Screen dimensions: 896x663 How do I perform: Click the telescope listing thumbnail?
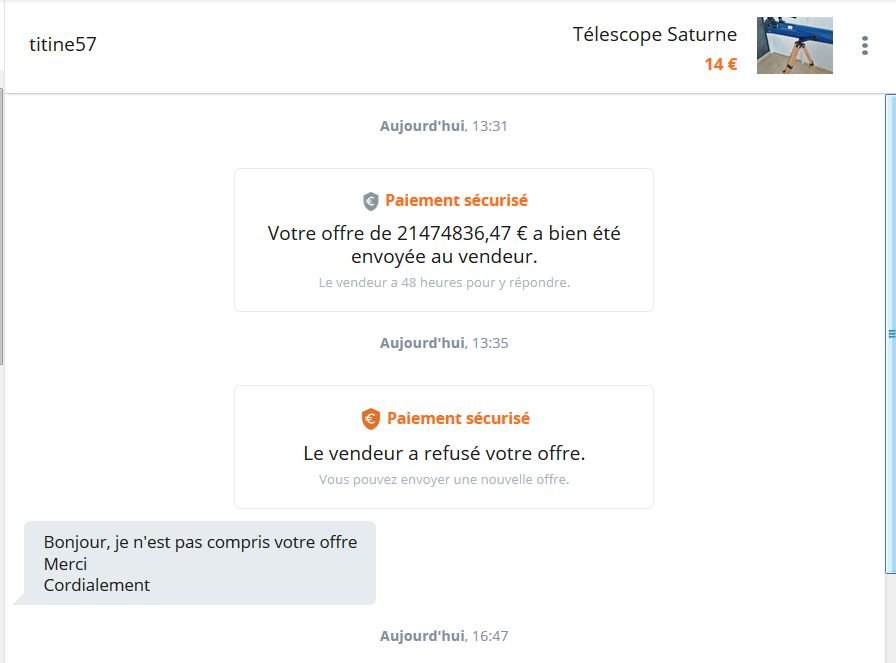794,46
